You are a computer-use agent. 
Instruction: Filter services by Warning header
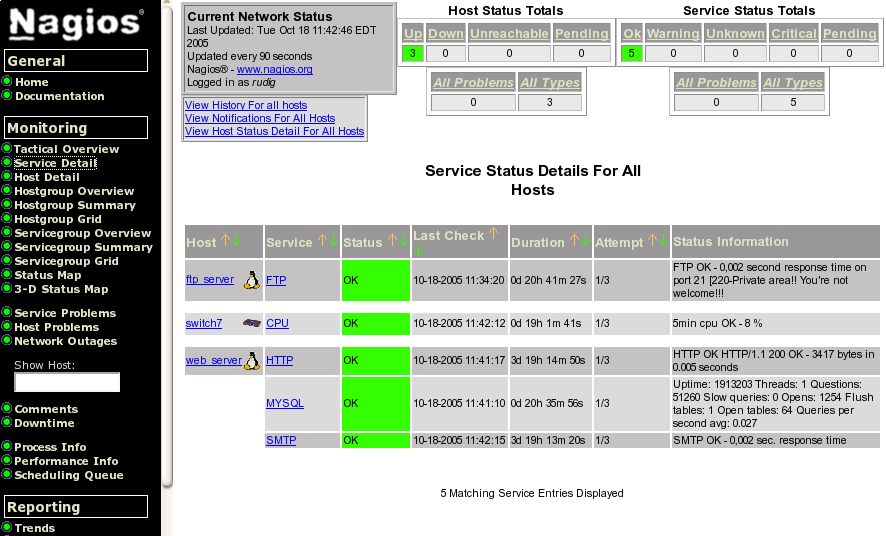(x=673, y=34)
